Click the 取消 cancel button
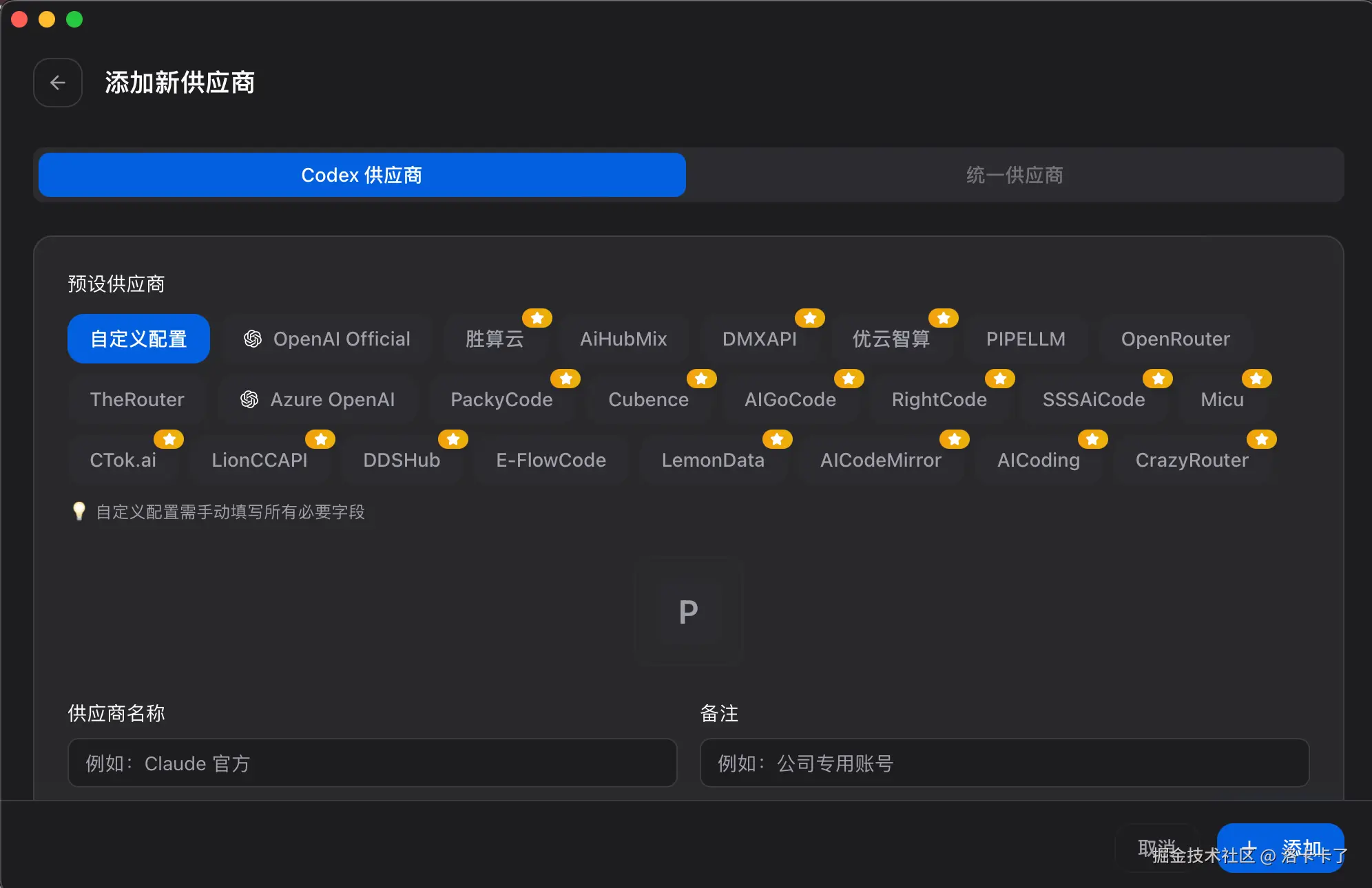Viewport: 1372px width, 888px height. click(x=1157, y=848)
